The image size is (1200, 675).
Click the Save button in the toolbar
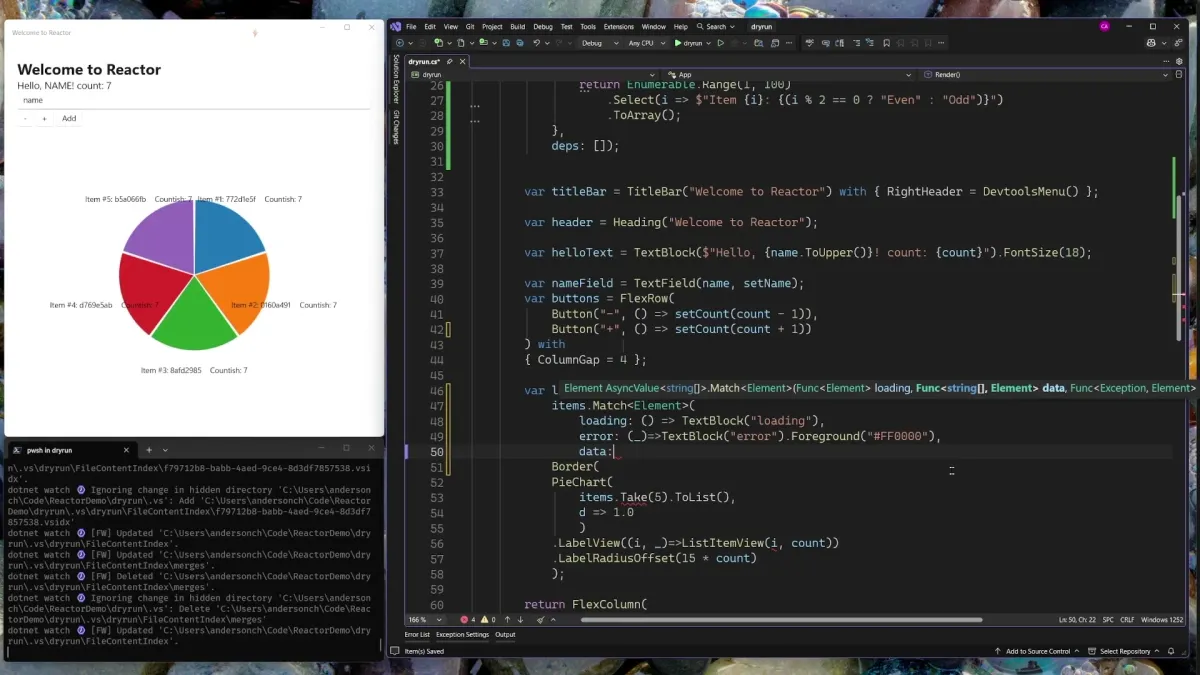pos(506,43)
